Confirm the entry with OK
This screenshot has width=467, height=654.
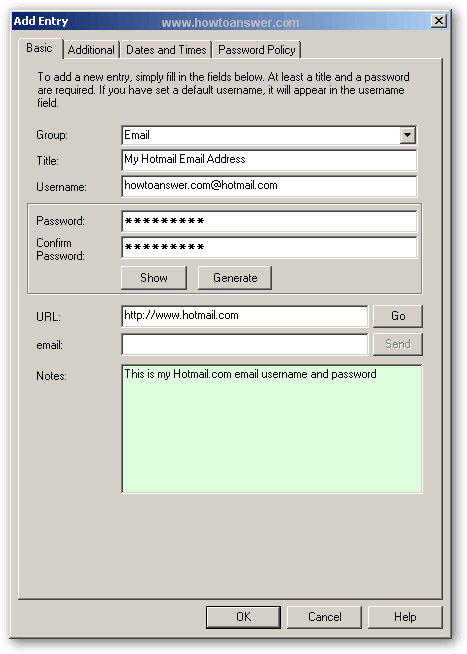(244, 617)
